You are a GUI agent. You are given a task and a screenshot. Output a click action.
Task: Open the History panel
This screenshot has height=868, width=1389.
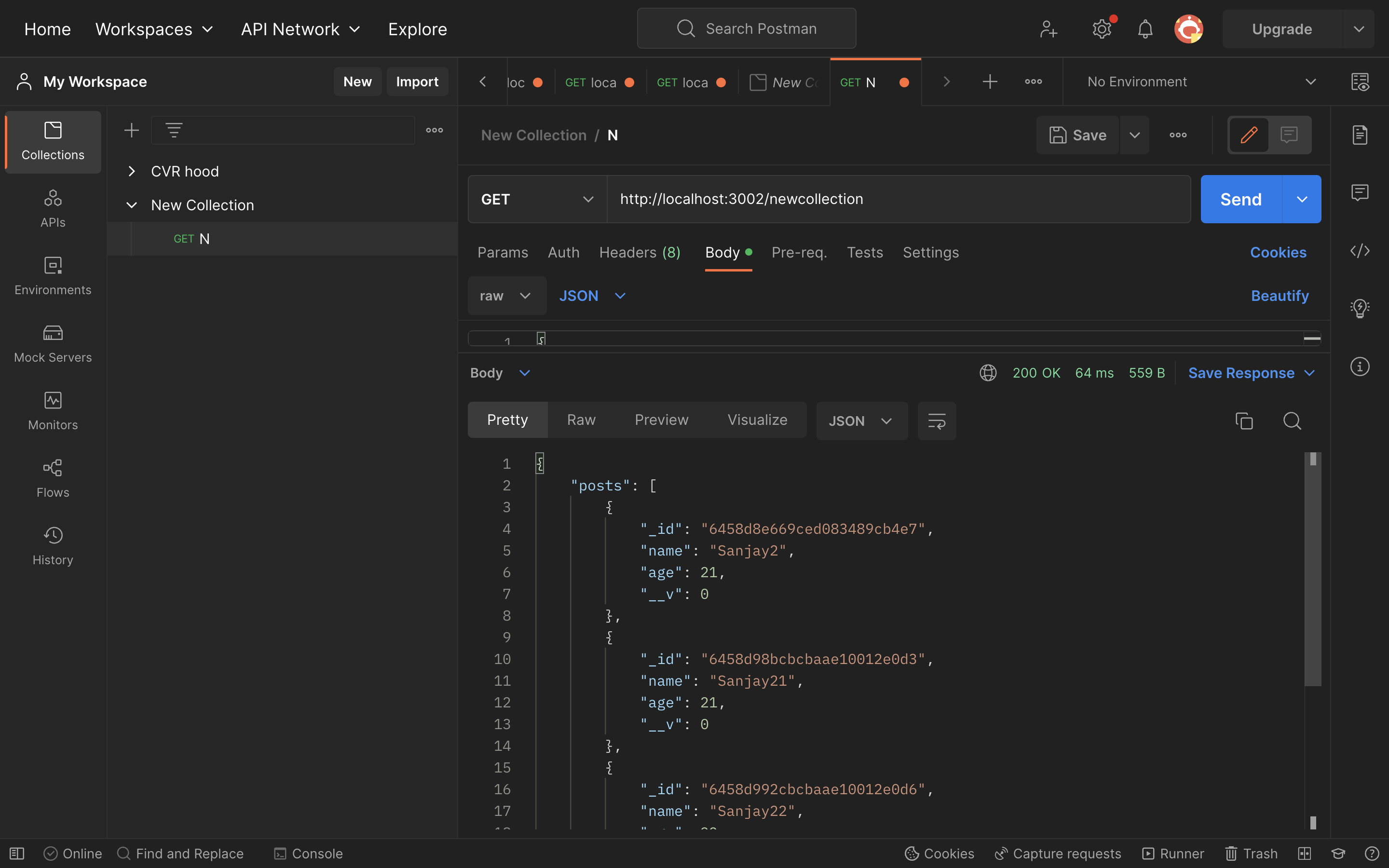click(52, 545)
